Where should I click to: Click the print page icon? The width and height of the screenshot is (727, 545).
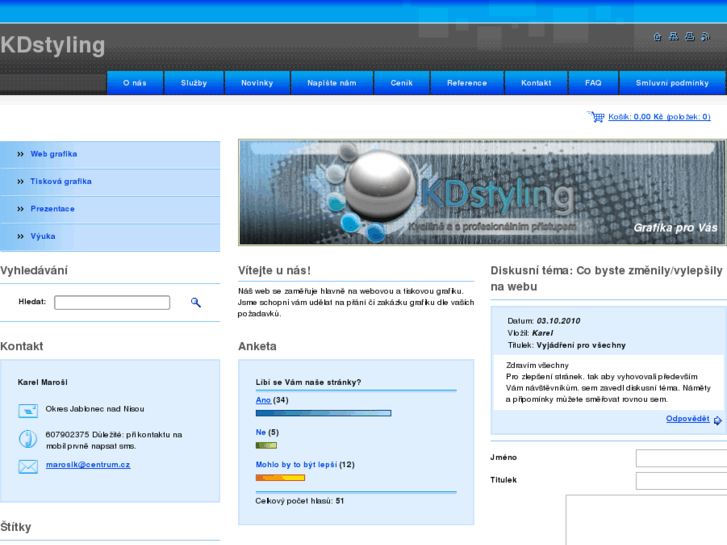click(x=690, y=37)
